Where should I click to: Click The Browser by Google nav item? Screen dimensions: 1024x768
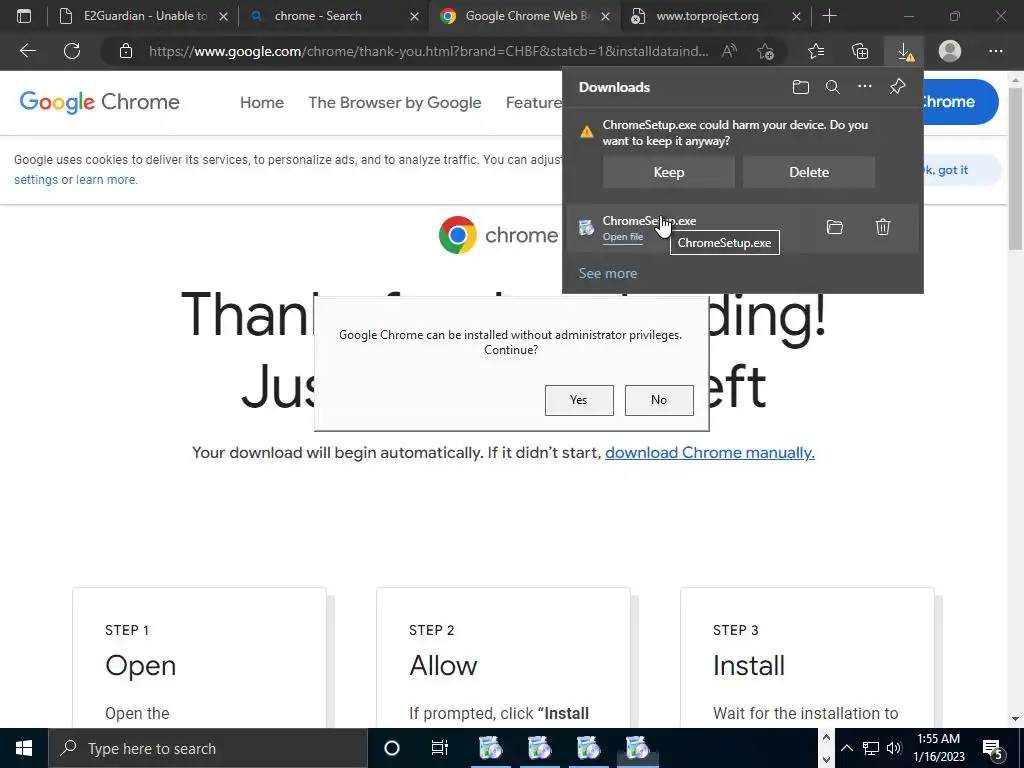(x=394, y=103)
